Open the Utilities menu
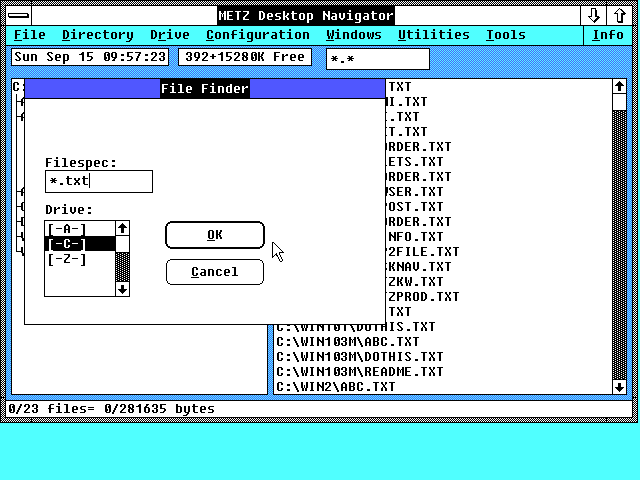 (x=433, y=35)
